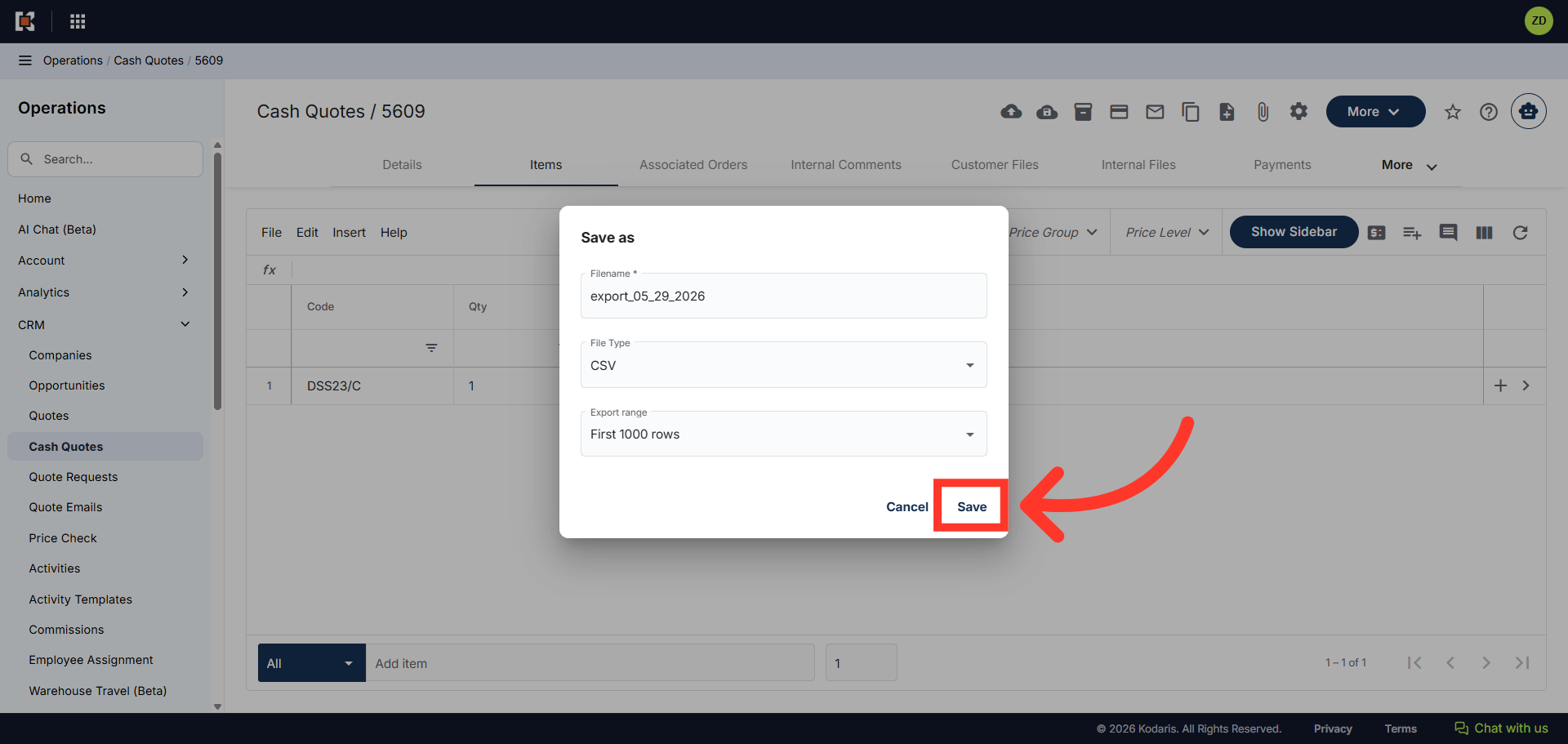
Task: Open the All item filter dropdown
Action: click(312, 663)
